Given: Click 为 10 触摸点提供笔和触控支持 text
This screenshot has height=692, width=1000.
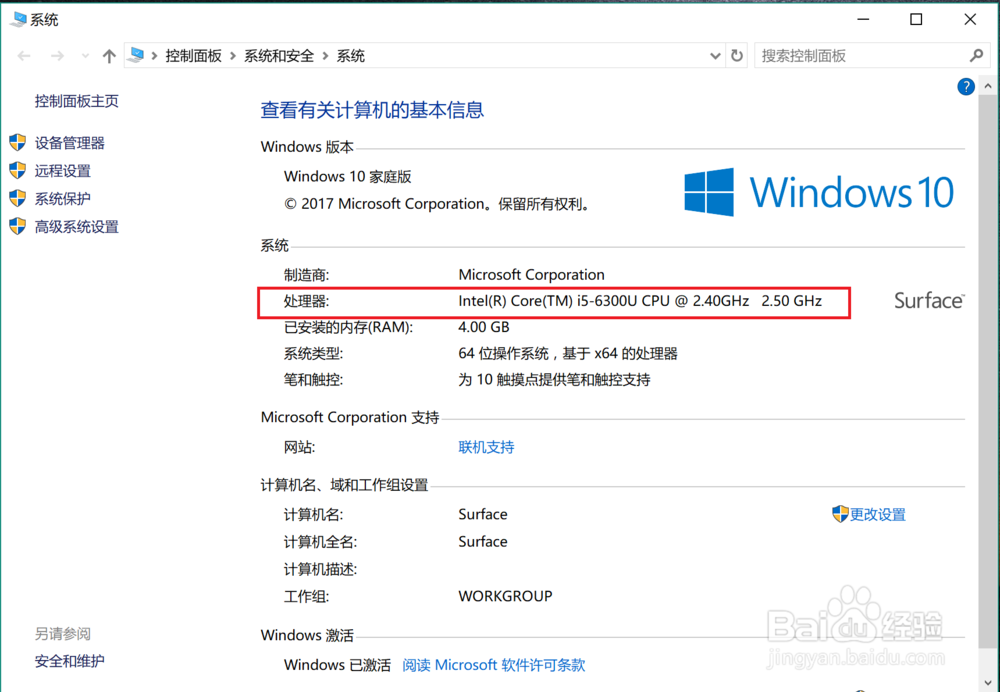Looking at the screenshot, I should 554,380.
